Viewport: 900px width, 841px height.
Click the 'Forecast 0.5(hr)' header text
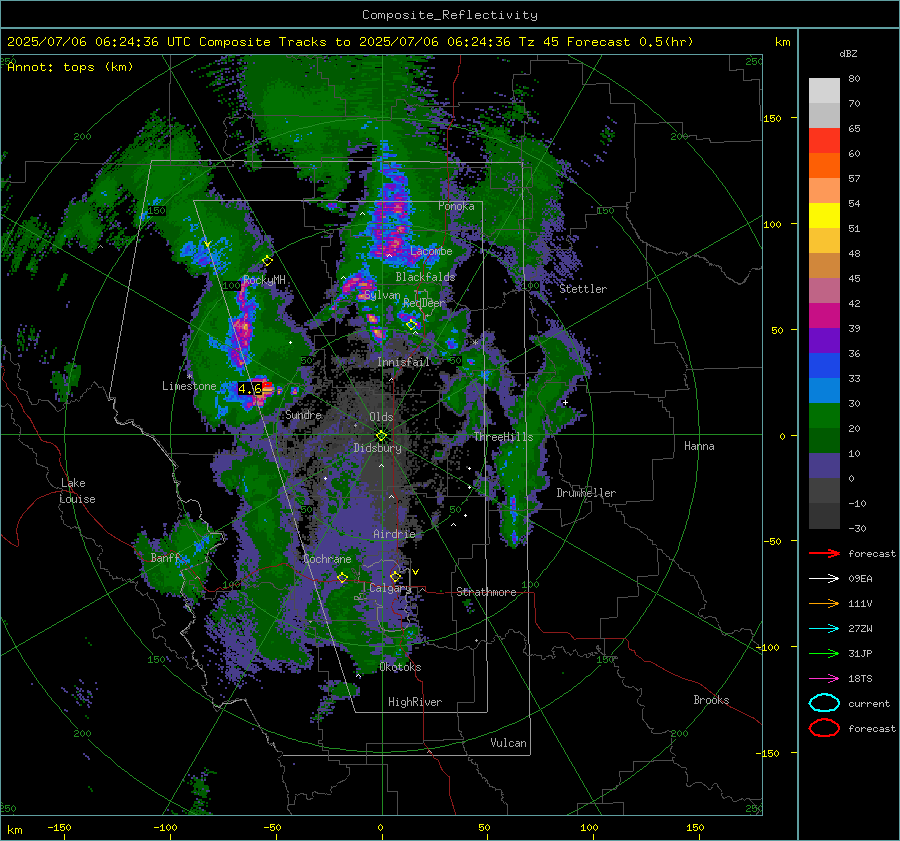[x=630, y=42]
